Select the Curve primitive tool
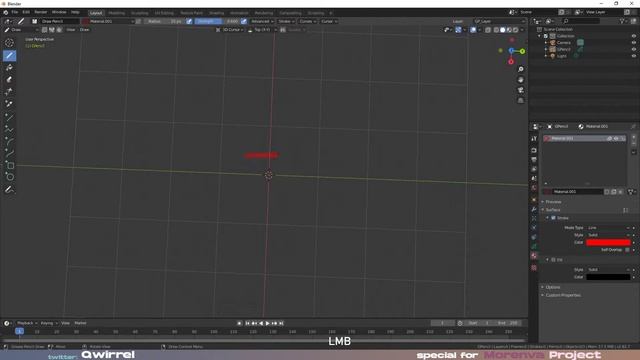This screenshot has height=360, width=640. [x=9, y=153]
